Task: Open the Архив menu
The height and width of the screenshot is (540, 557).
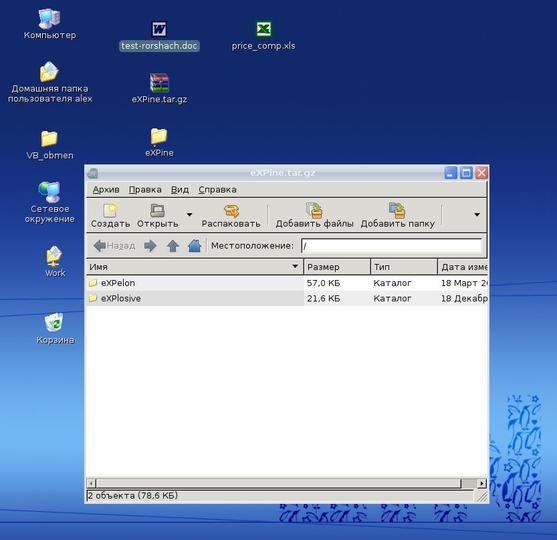Action: (x=106, y=190)
